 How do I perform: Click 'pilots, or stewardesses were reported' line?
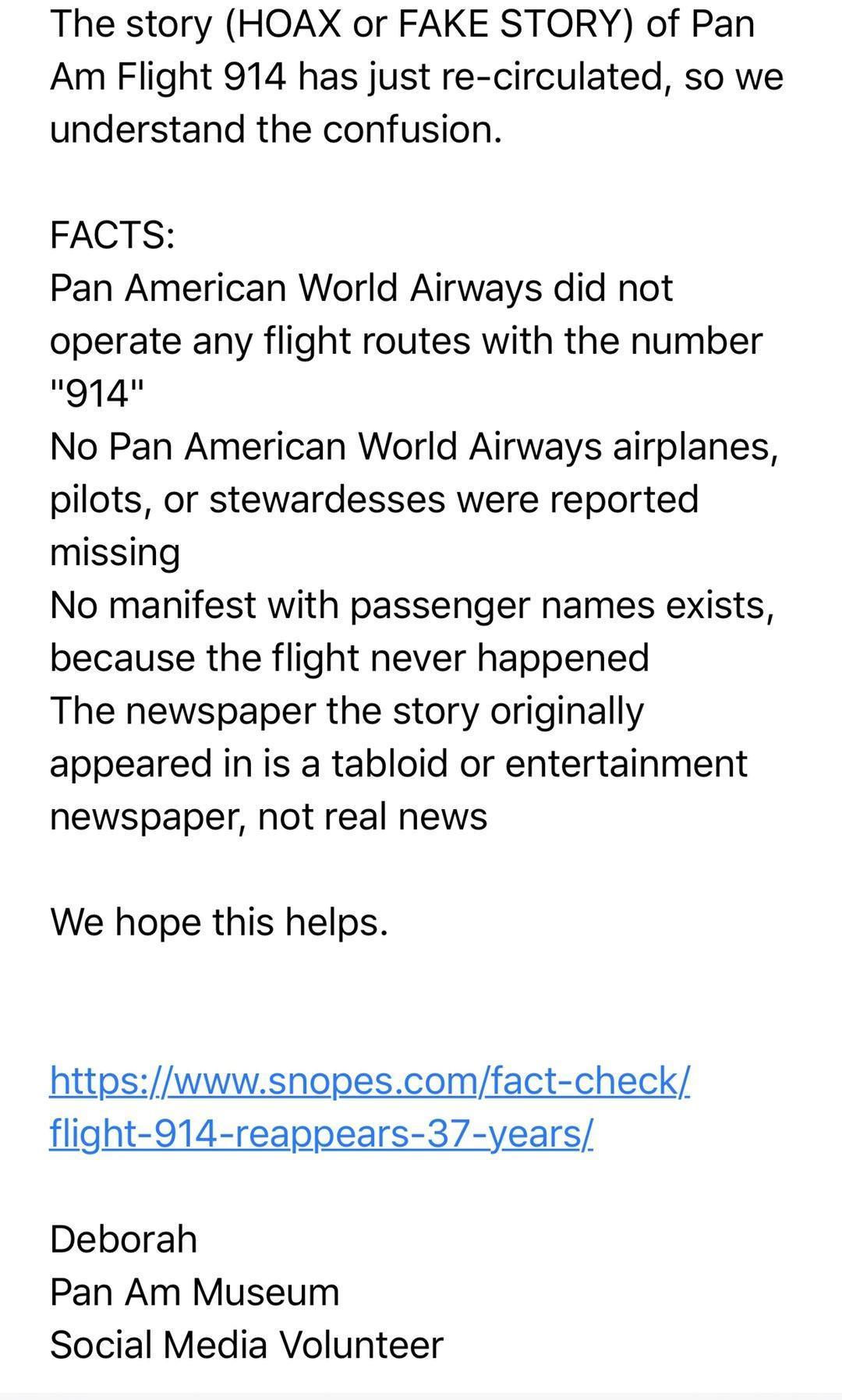[374, 500]
